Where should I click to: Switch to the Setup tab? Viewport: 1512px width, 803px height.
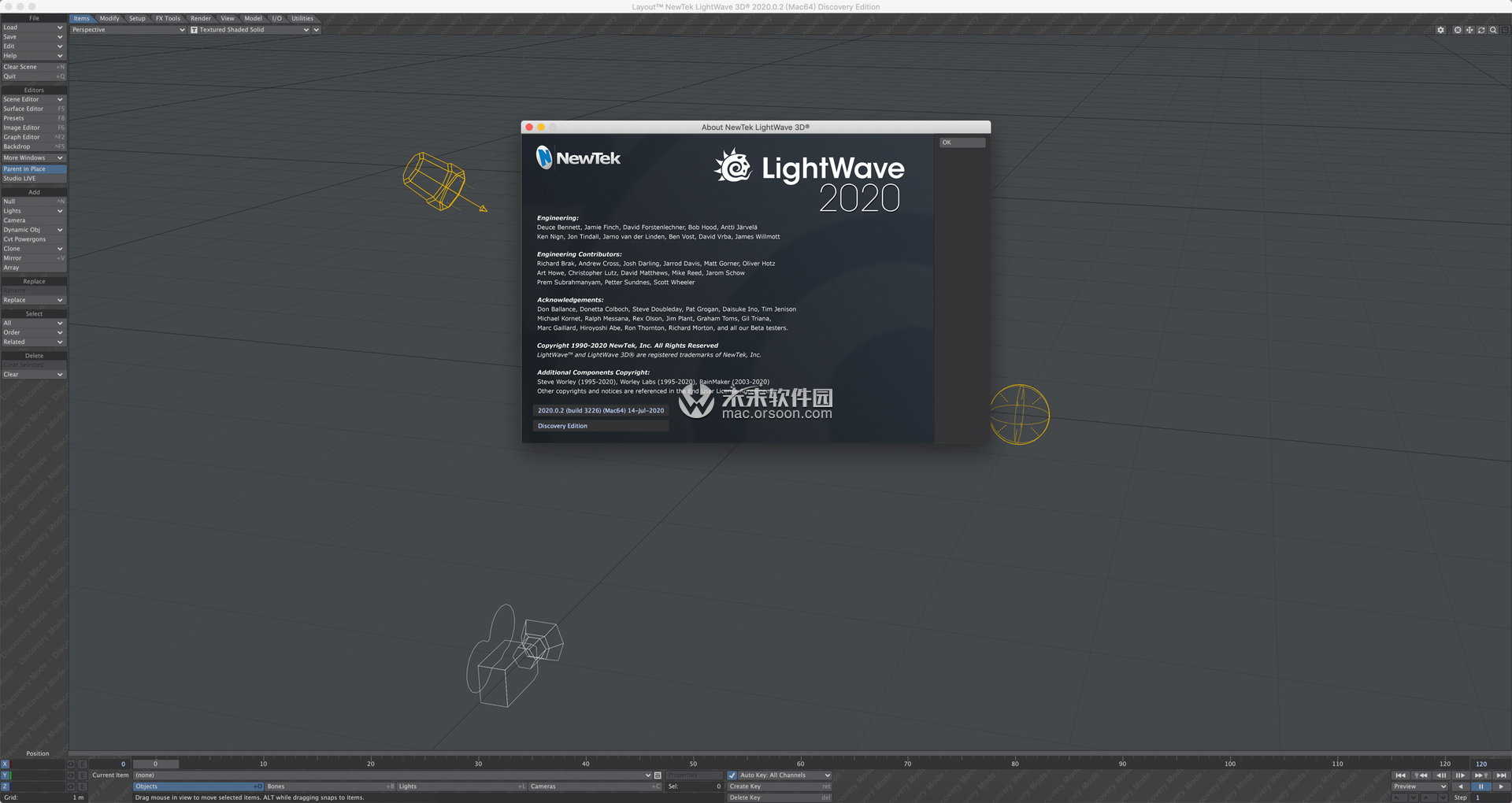(137, 18)
